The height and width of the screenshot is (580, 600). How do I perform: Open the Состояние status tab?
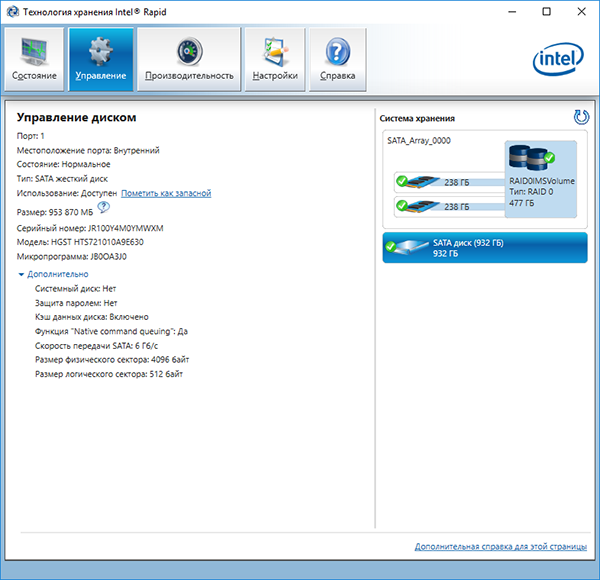[x=34, y=59]
